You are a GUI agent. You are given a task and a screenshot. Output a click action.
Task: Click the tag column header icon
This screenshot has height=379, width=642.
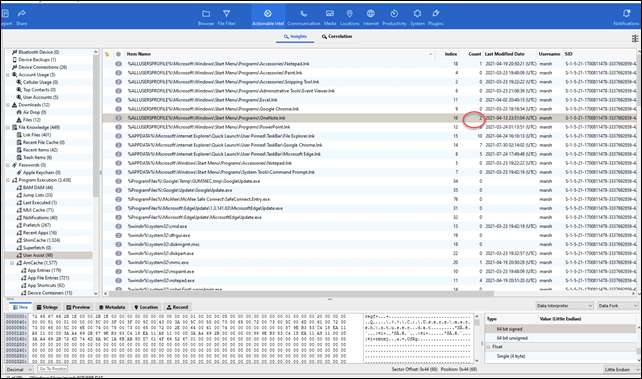pyautogui.click(x=107, y=54)
